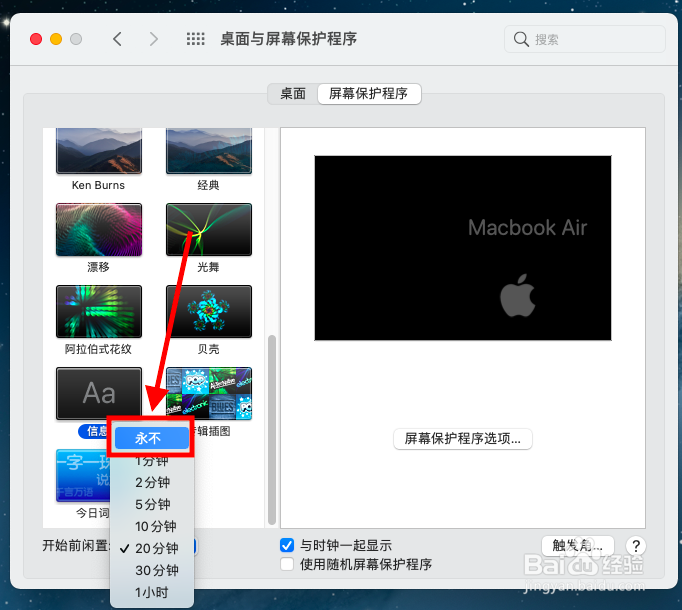Select the Aa message screen saver thumbnail
The image size is (682, 610).
click(99, 393)
